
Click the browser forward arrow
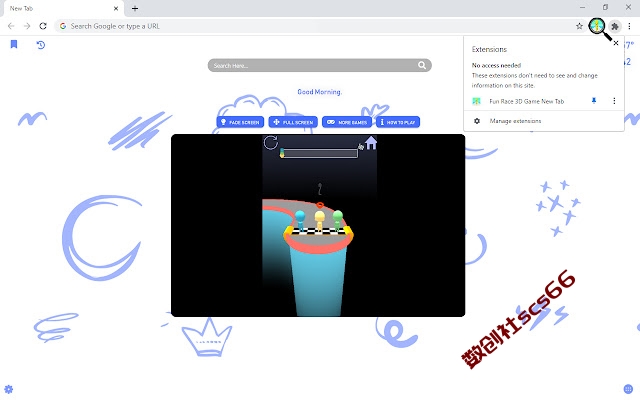point(27,26)
